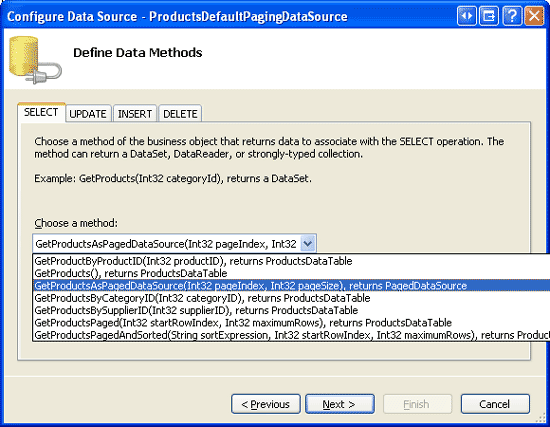550x427 pixels.
Task: Open the Help question mark icon
Action: 512,16
